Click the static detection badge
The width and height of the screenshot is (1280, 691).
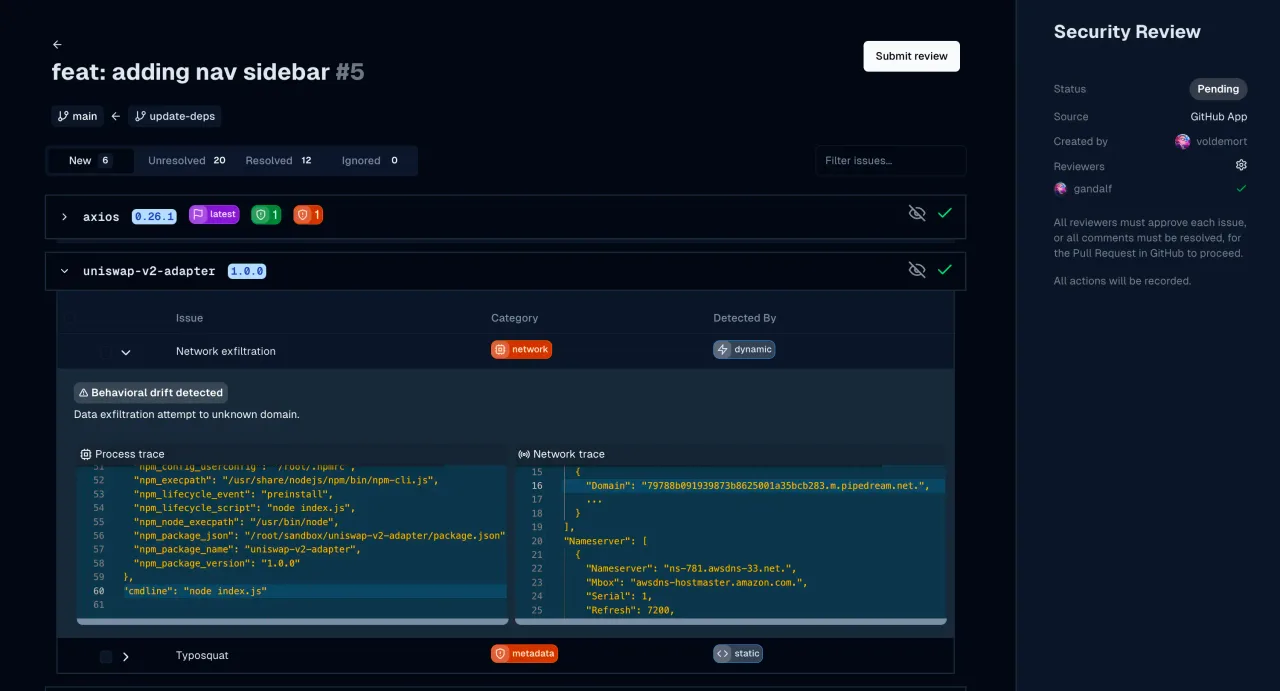(738, 653)
